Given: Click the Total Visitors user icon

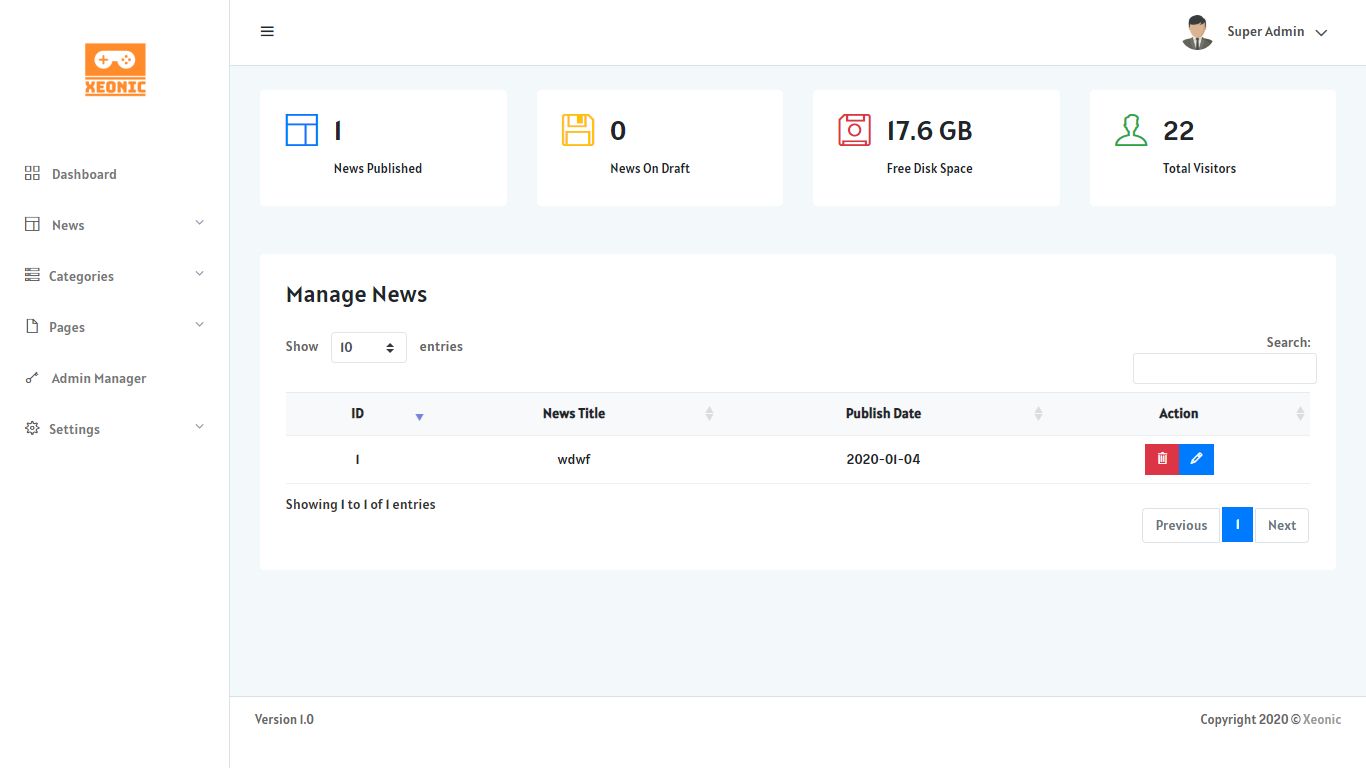Looking at the screenshot, I should [1131, 130].
